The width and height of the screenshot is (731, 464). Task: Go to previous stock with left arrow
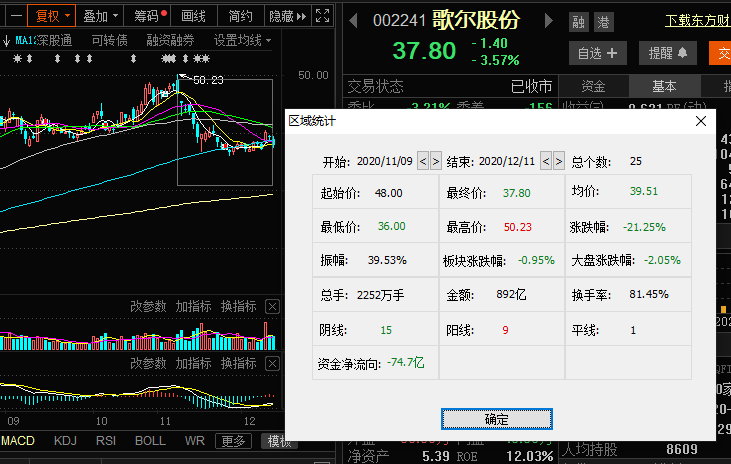pyautogui.click(x=353, y=21)
